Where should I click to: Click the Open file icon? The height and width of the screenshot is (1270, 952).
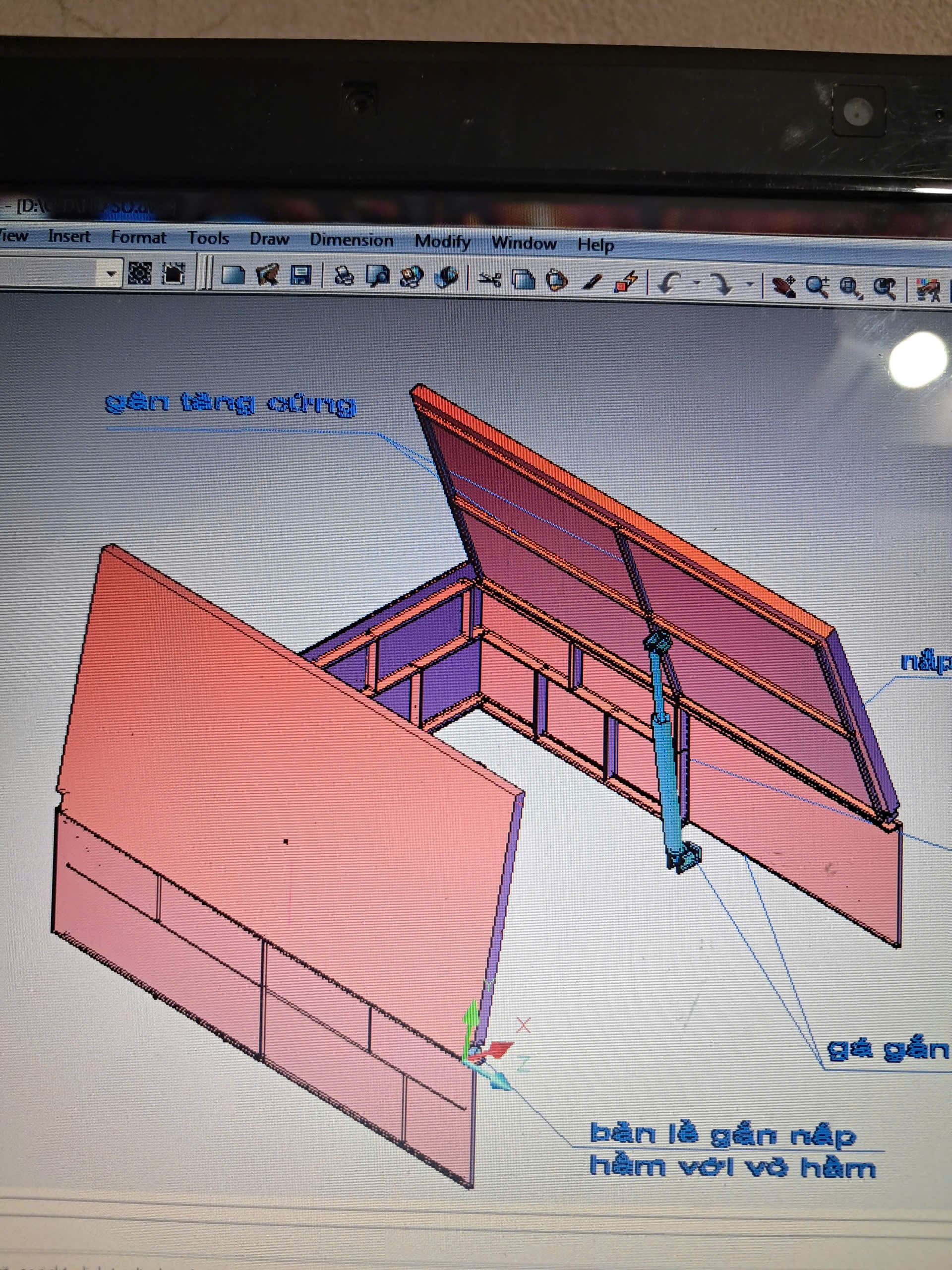[x=267, y=276]
